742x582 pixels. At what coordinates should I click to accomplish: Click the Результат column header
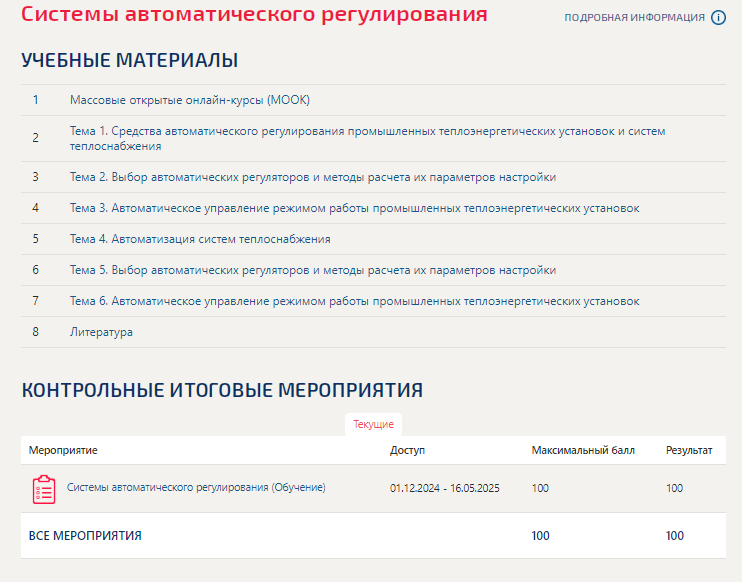[688, 450]
